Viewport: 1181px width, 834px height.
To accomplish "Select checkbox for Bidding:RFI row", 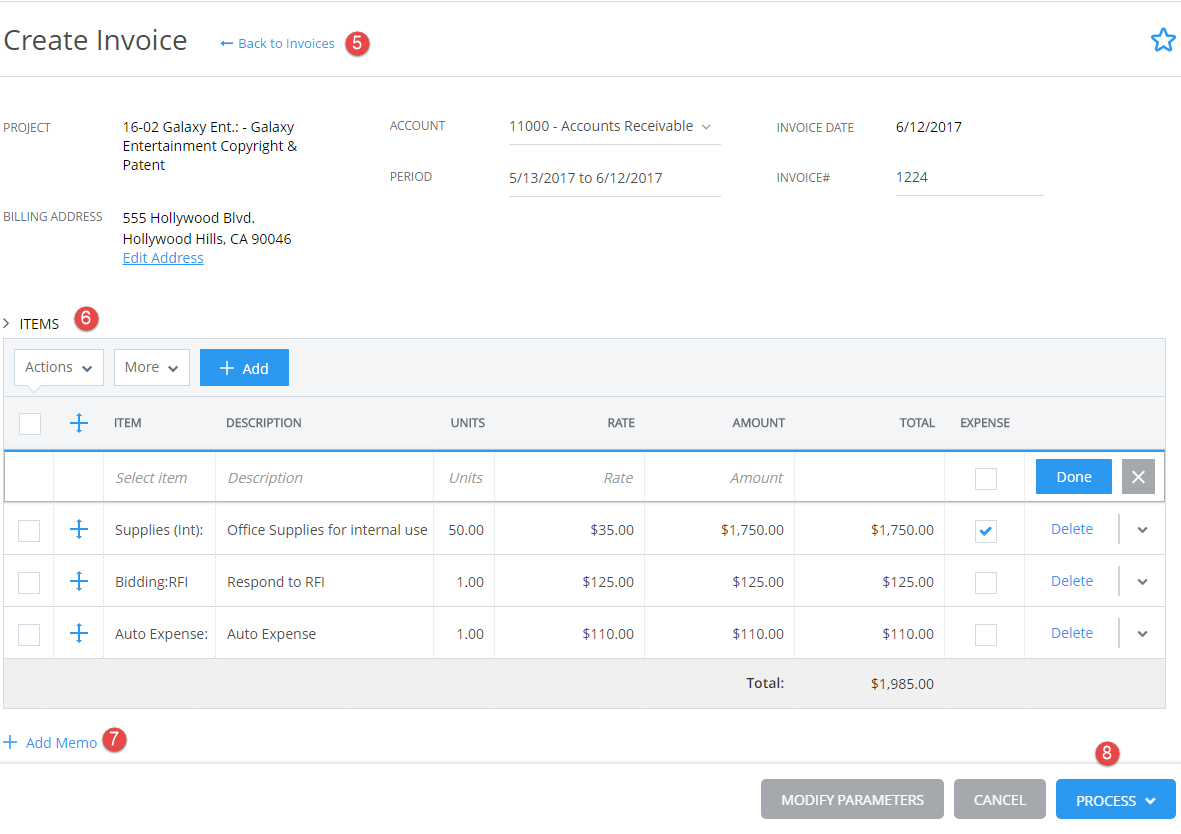I will tap(29, 582).
